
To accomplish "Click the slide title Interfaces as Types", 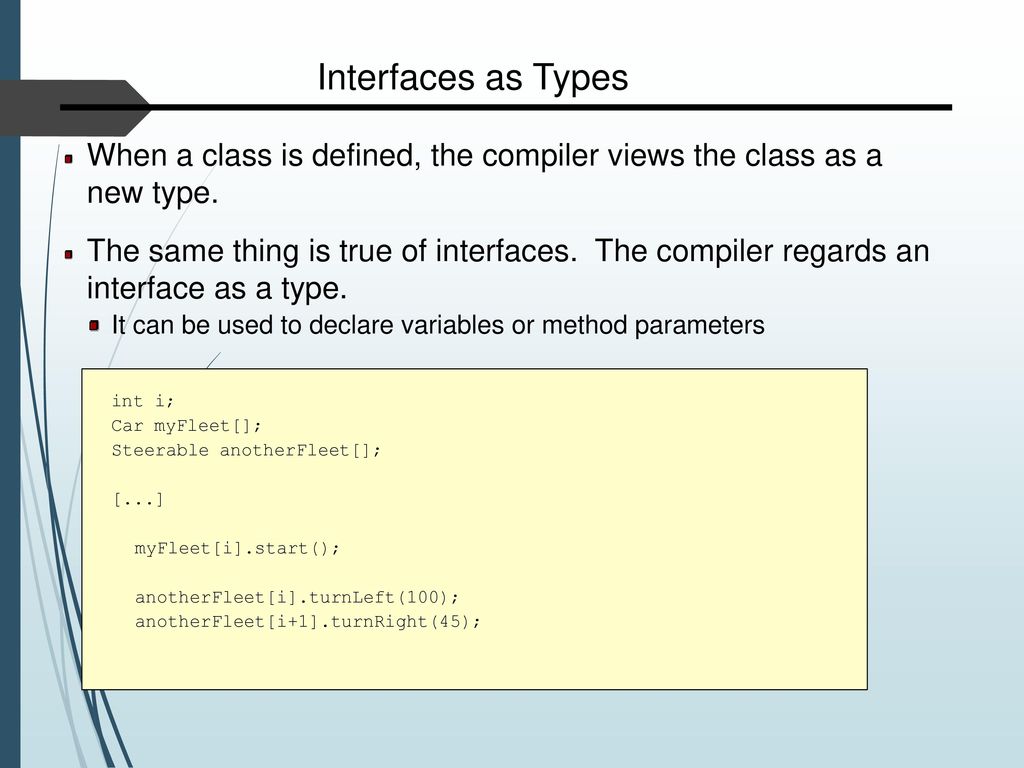I will tap(473, 78).
